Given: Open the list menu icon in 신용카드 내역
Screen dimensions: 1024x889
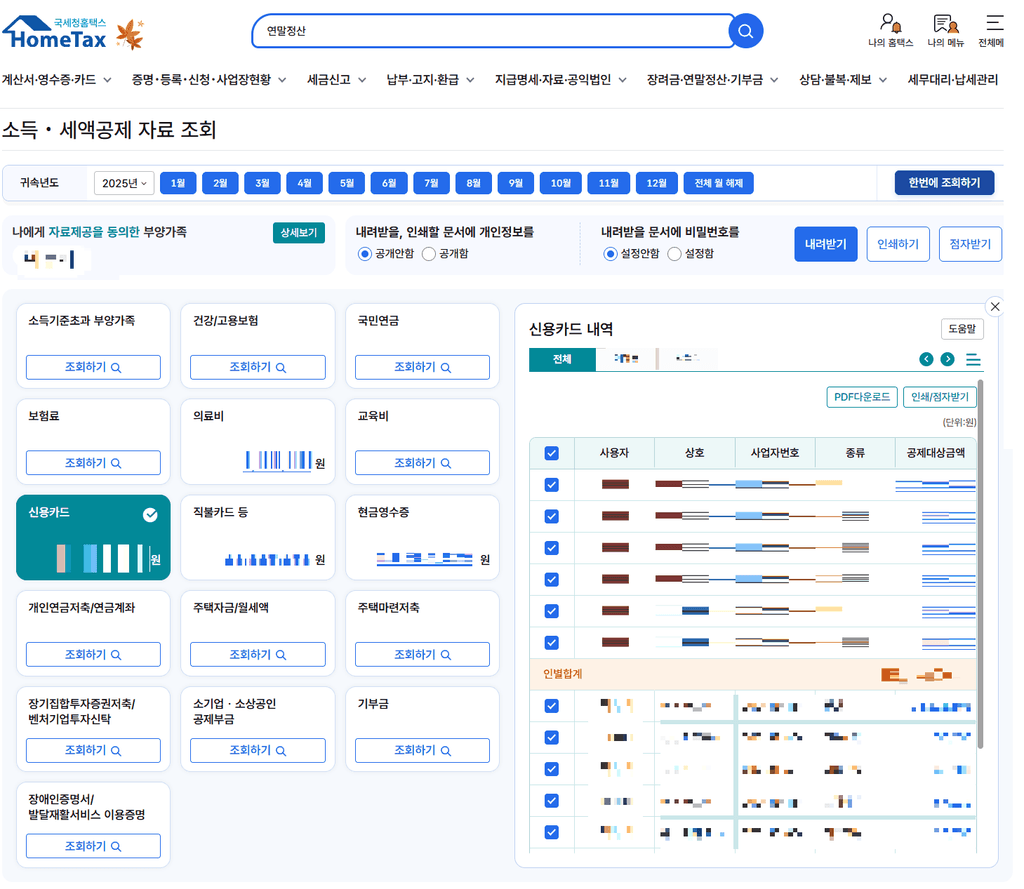Looking at the screenshot, I should point(973,359).
